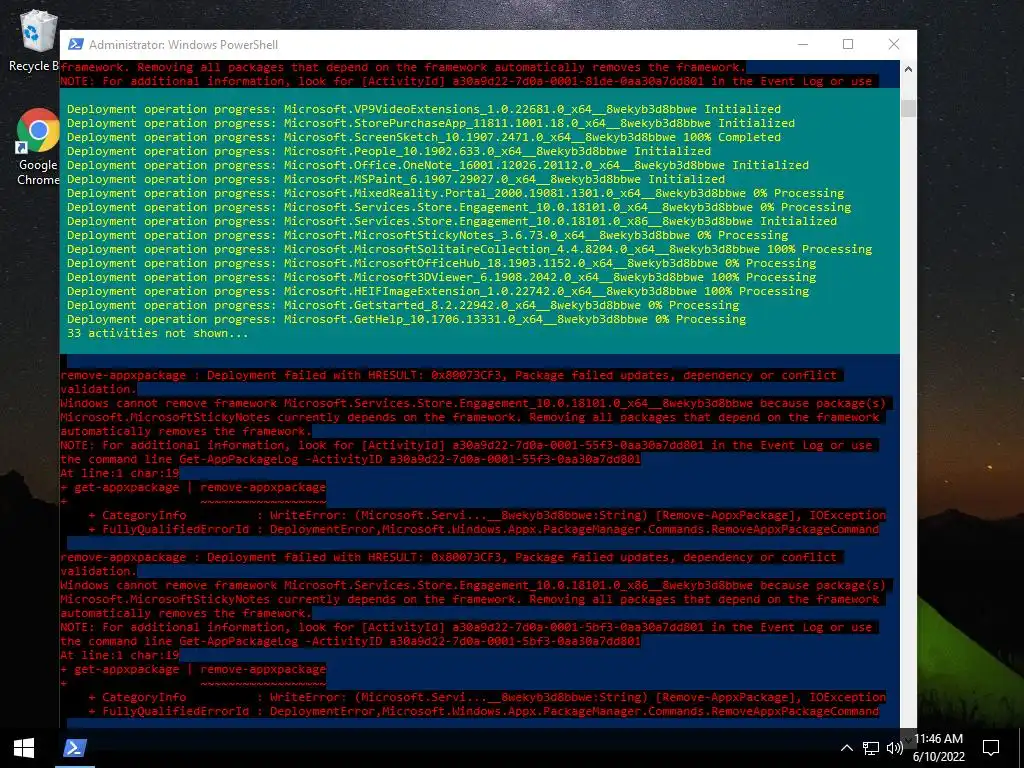Click the 'Administrator: Windows PowerShell' title text
The width and height of the screenshot is (1024, 768).
click(x=184, y=45)
